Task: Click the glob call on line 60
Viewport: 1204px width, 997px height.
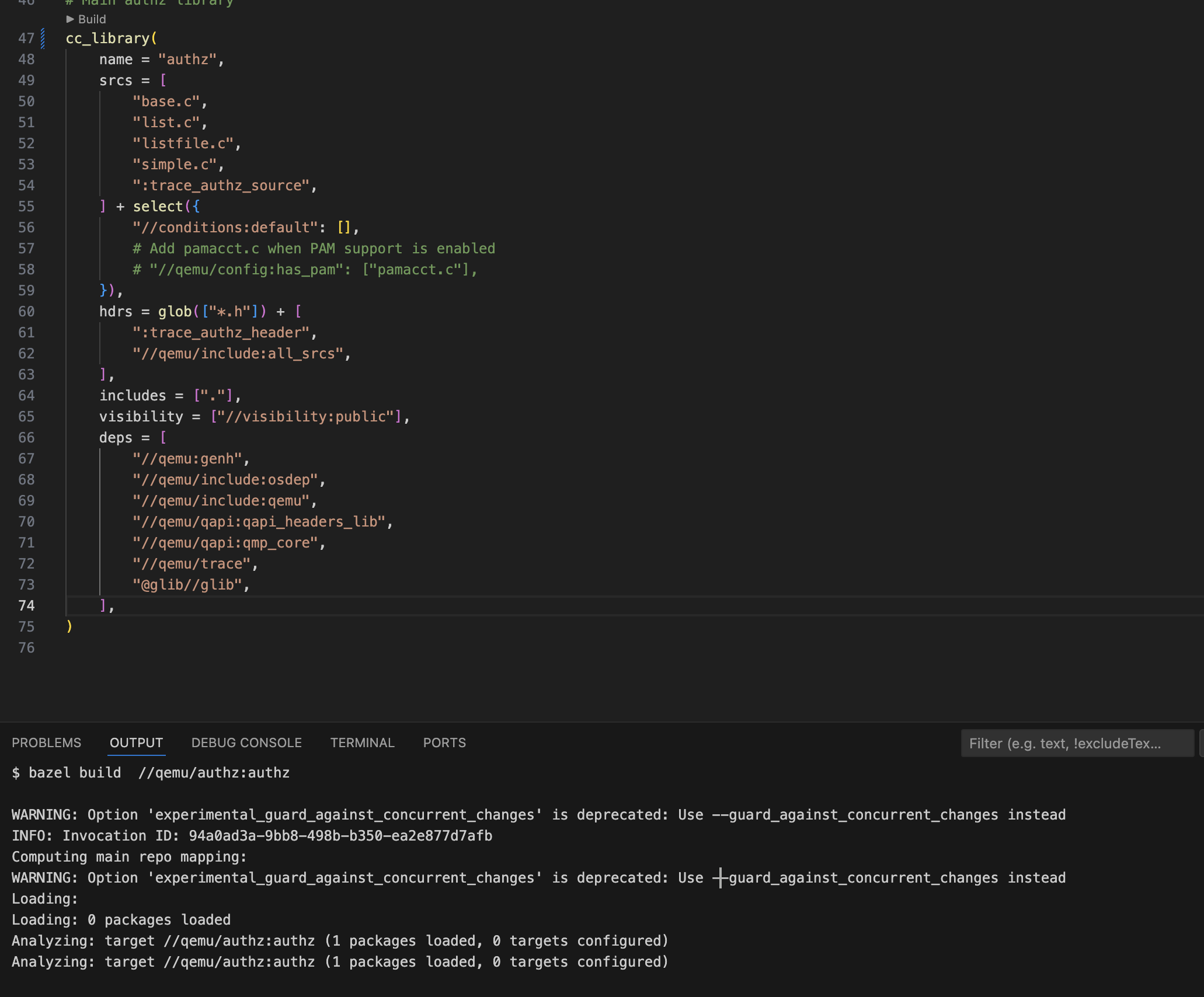Action: (175, 311)
